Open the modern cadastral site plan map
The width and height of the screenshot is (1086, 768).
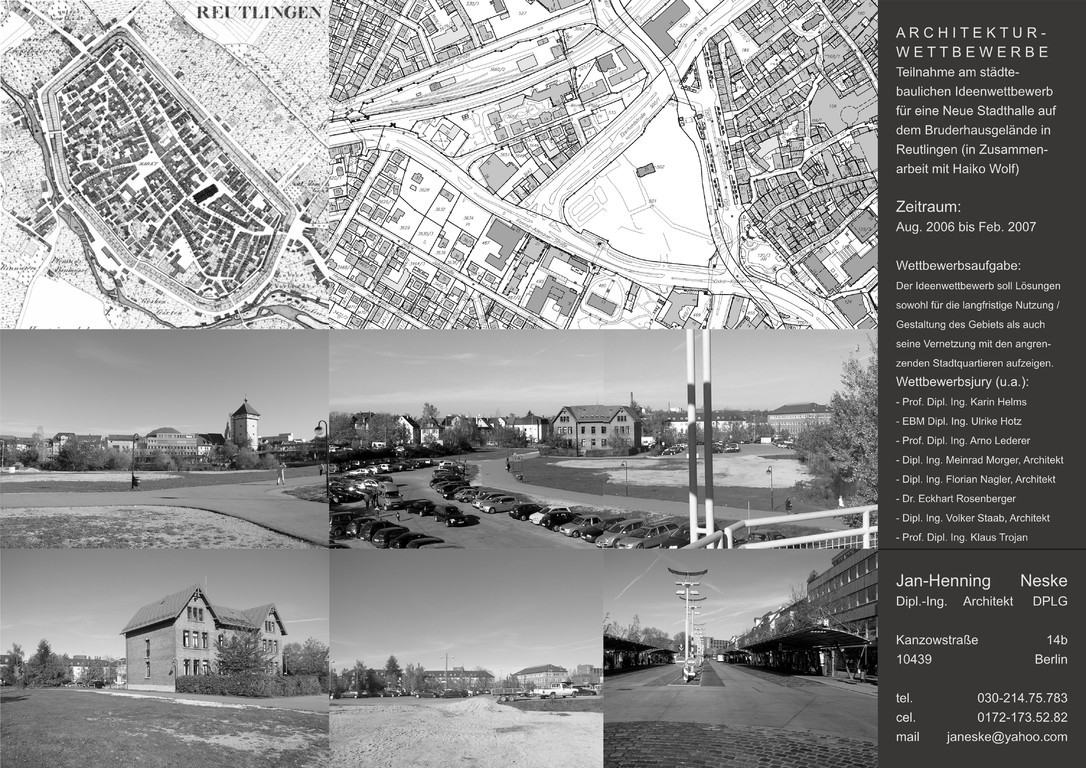pos(603,165)
